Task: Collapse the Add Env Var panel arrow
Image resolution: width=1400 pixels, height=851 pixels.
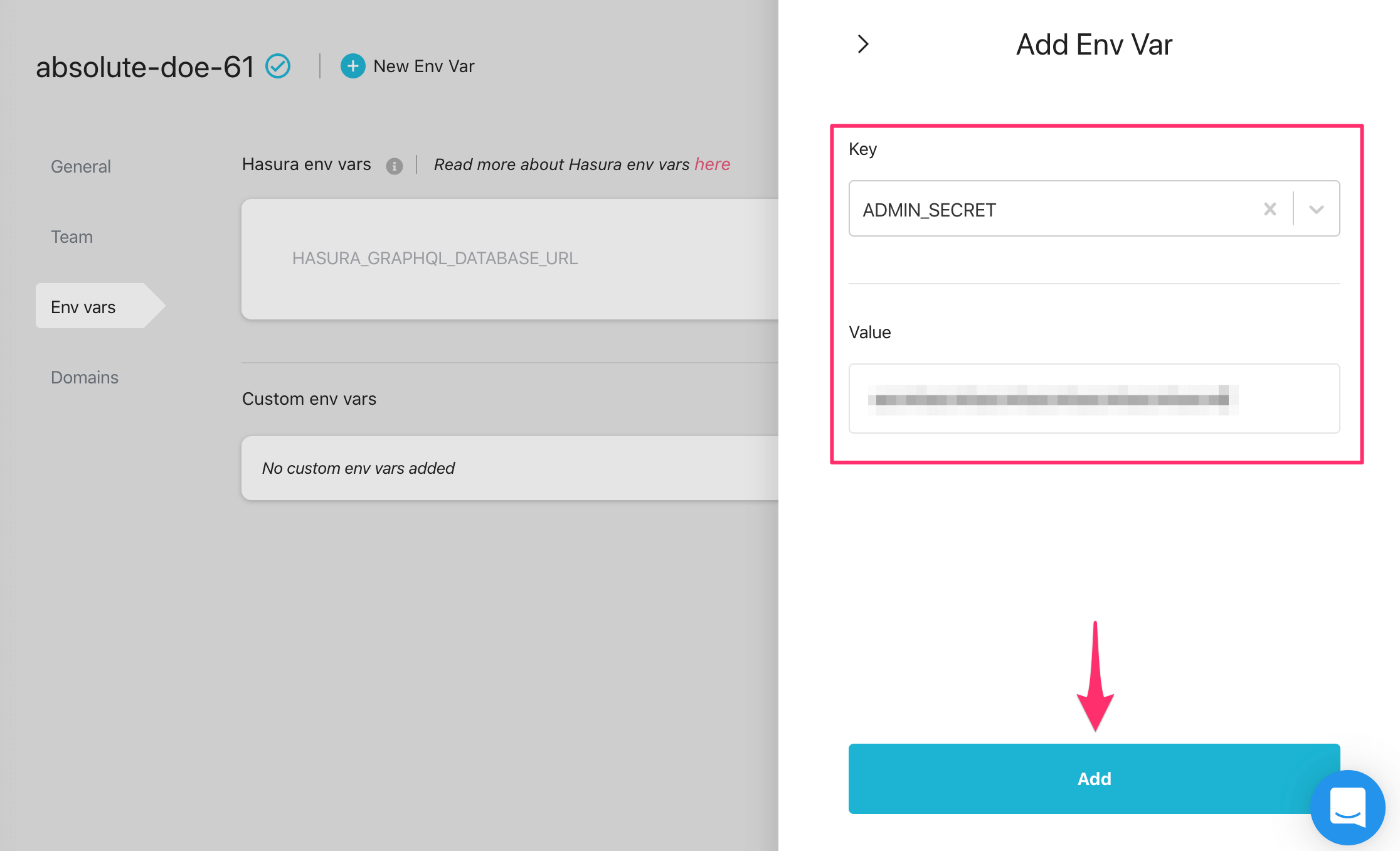Action: point(863,44)
